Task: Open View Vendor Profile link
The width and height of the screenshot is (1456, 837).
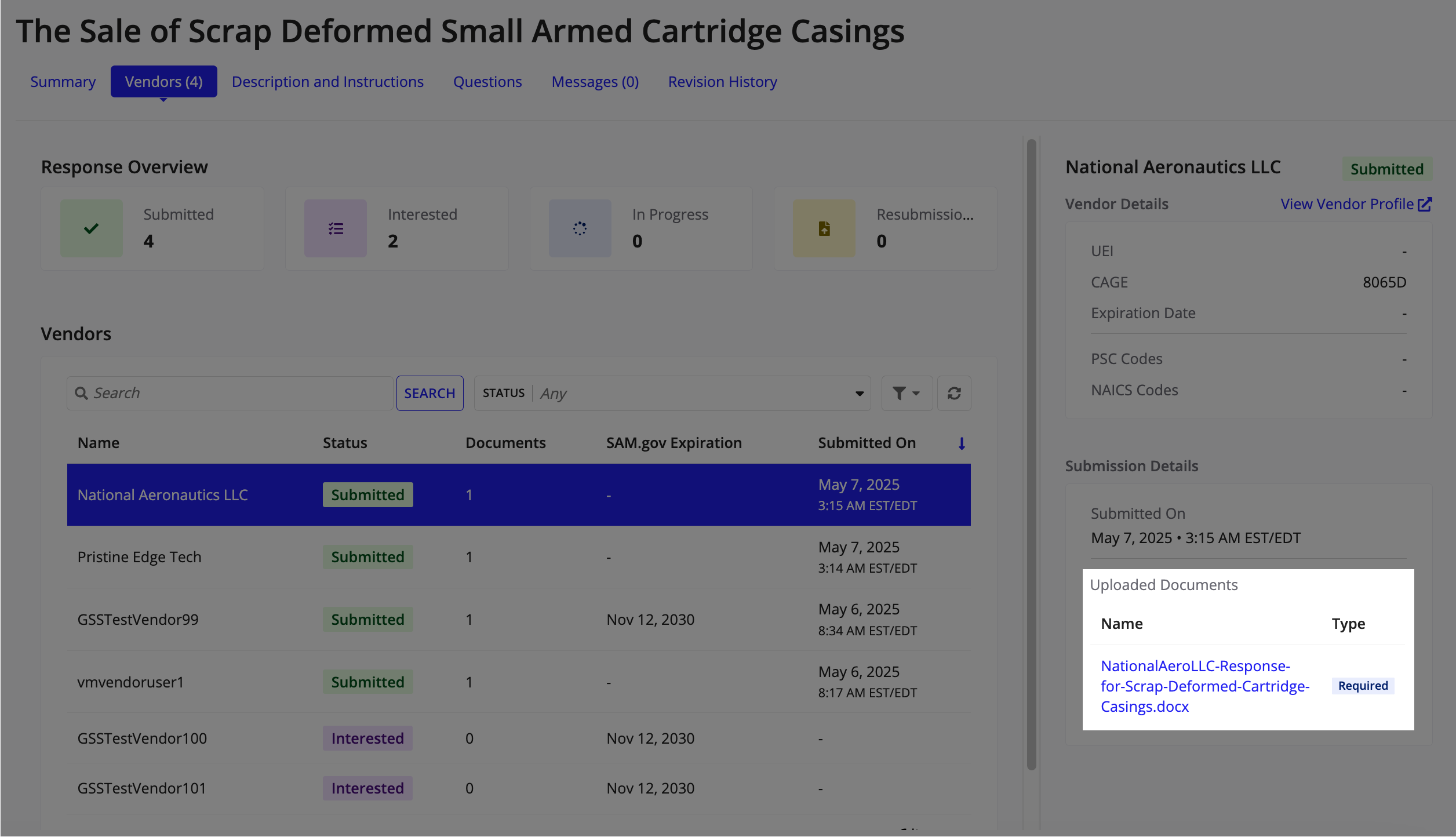Action: click(x=1356, y=204)
